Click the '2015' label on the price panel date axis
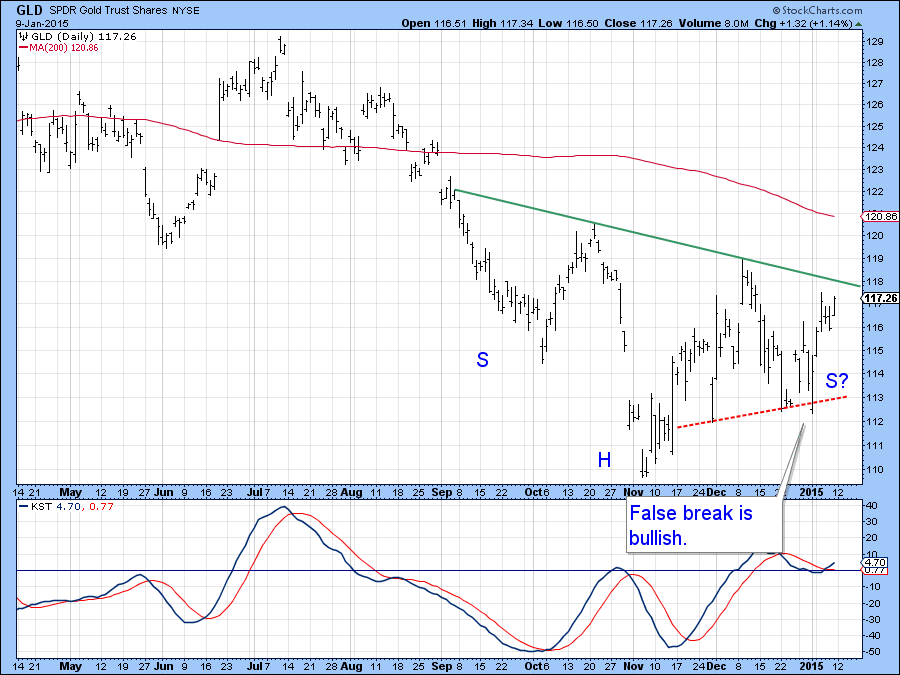The image size is (900, 675). pos(812,492)
